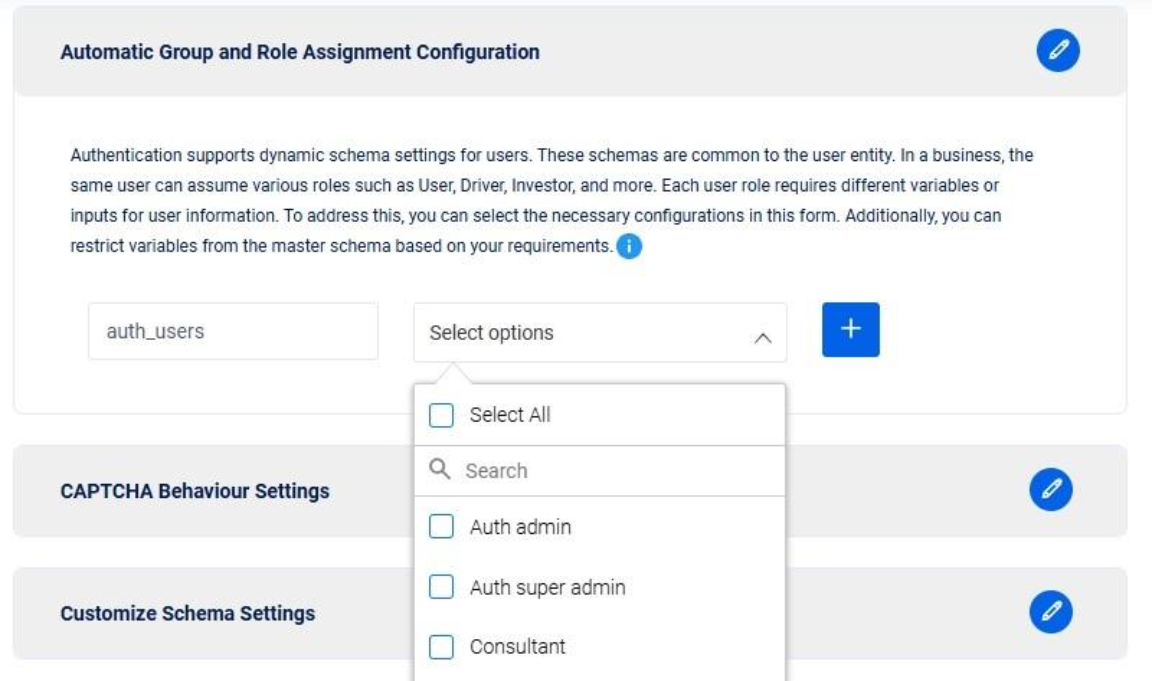Viewport: 1152px width, 681px height.
Task: Collapse the Automatic Group and Role Assignment header
Action: 300,52
